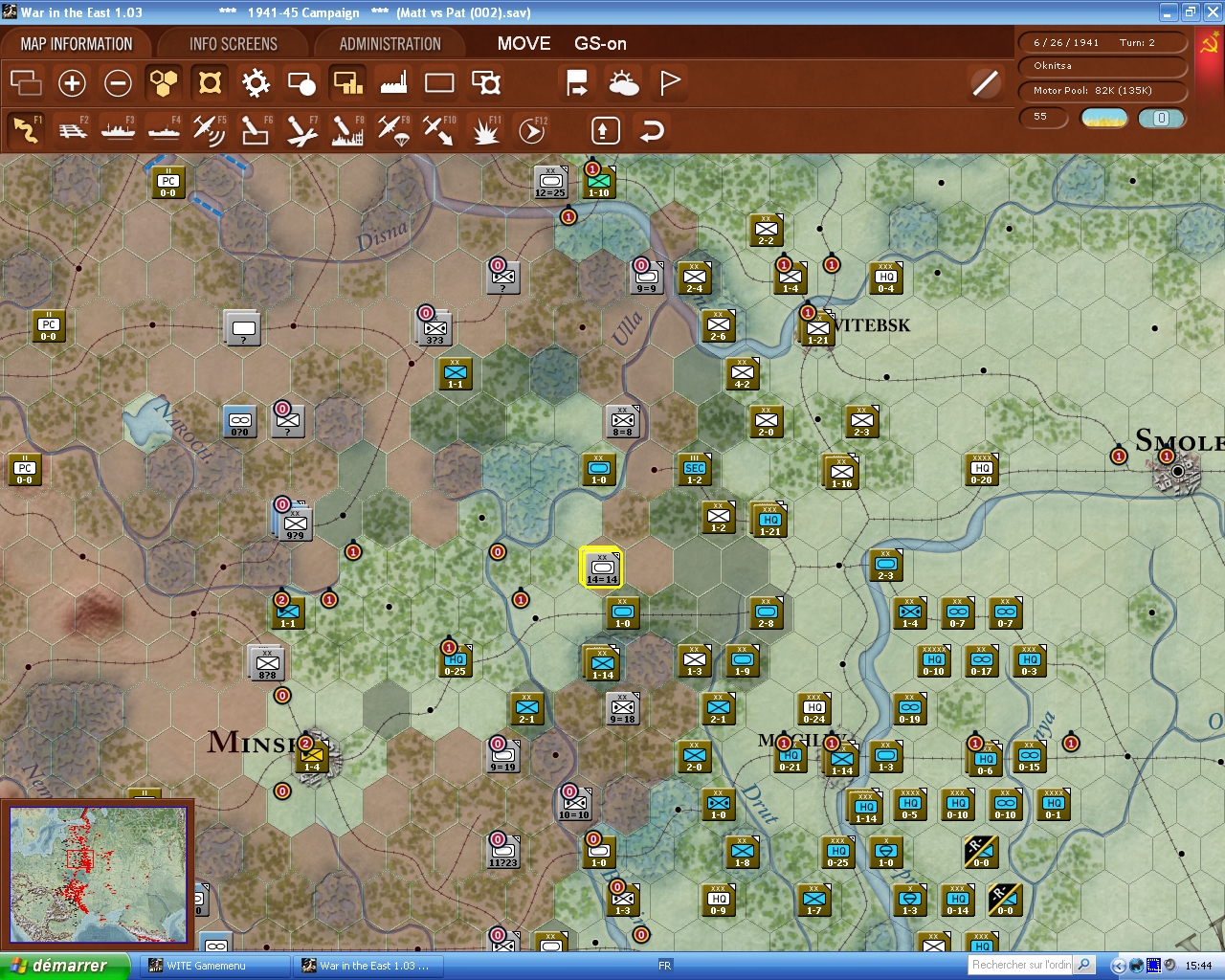1225x980 pixels.
Task: Click the clear weather indicator pill
Action: pyautogui.click(x=1104, y=118)
